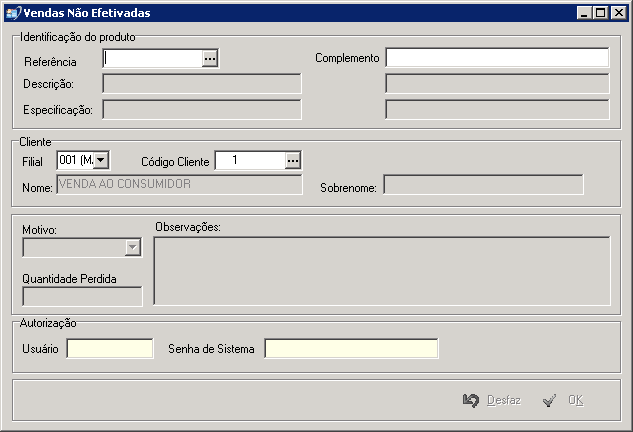Click the Quantidade Perdida field
Screen dimensions: 633x432
click(82, 297)
